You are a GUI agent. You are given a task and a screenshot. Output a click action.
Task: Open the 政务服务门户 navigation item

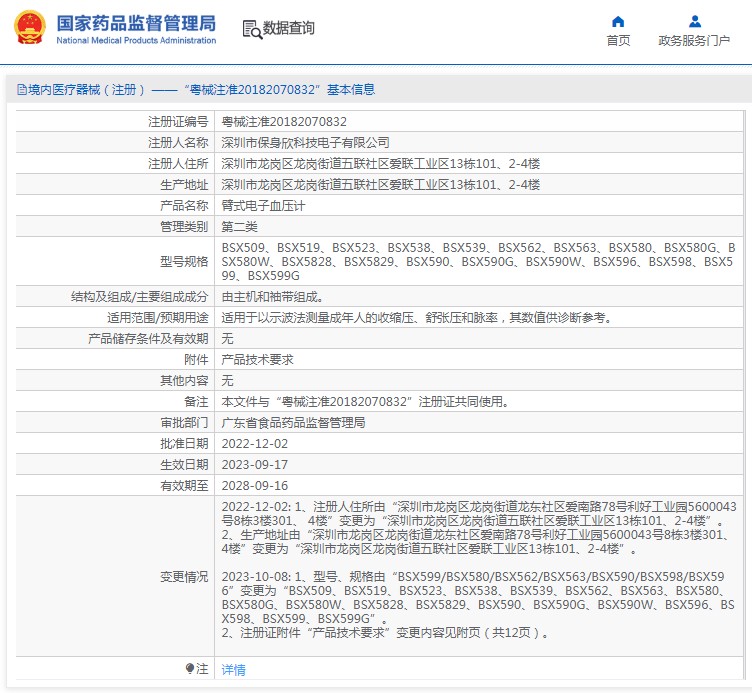click(x=694, y=41)
